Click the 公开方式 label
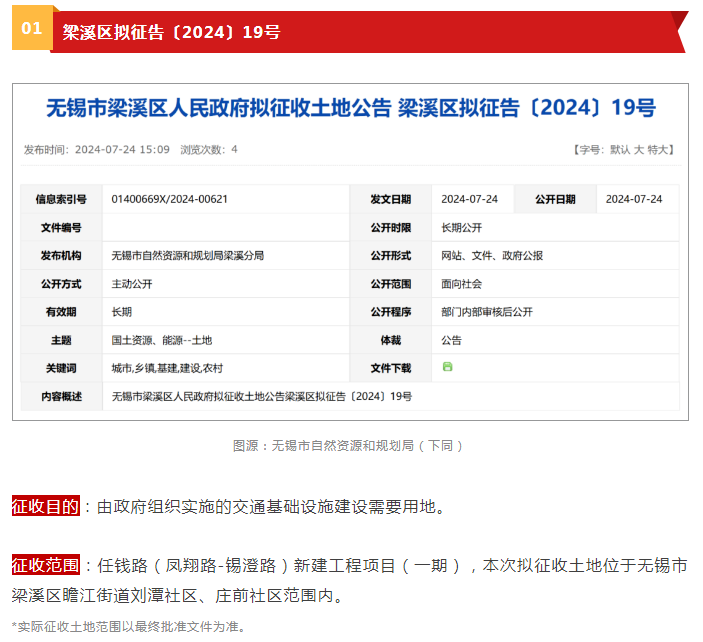The height and width of the screenshot is (642, 703). [61, 284]
